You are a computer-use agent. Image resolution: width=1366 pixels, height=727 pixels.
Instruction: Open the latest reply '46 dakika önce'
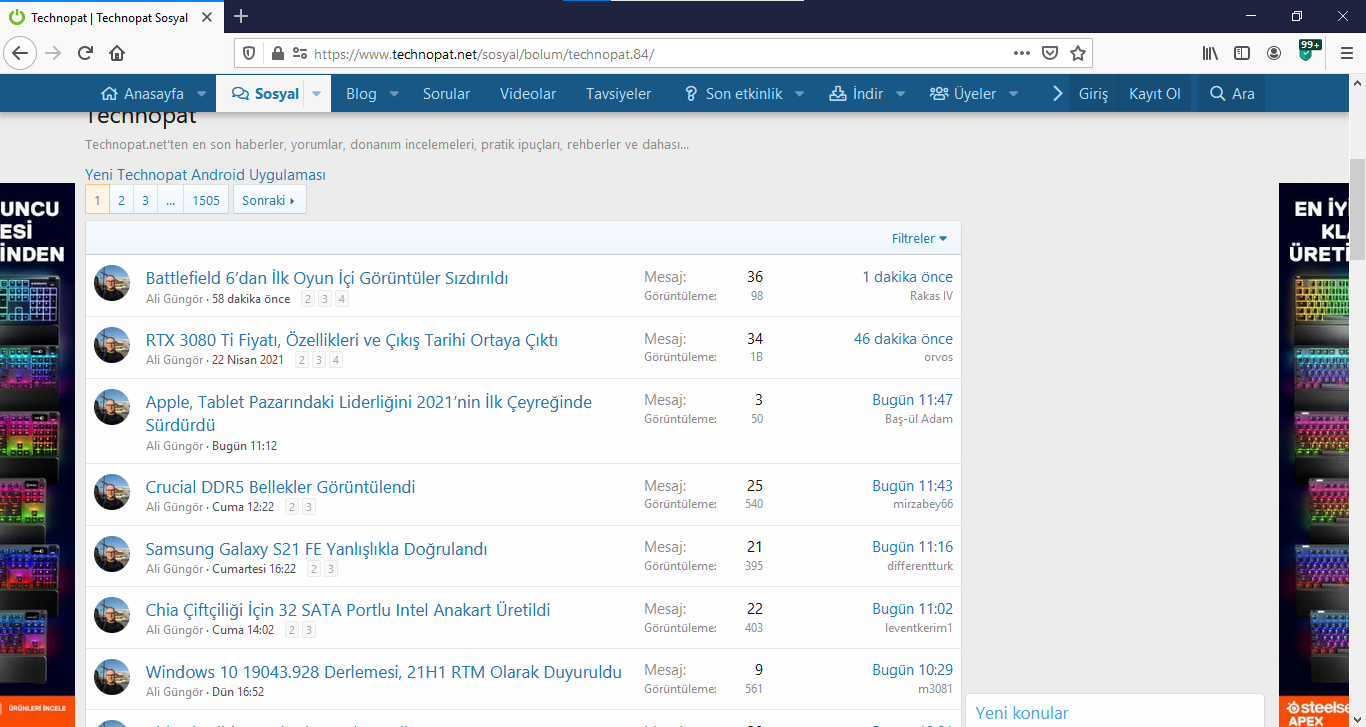point(903,339)
